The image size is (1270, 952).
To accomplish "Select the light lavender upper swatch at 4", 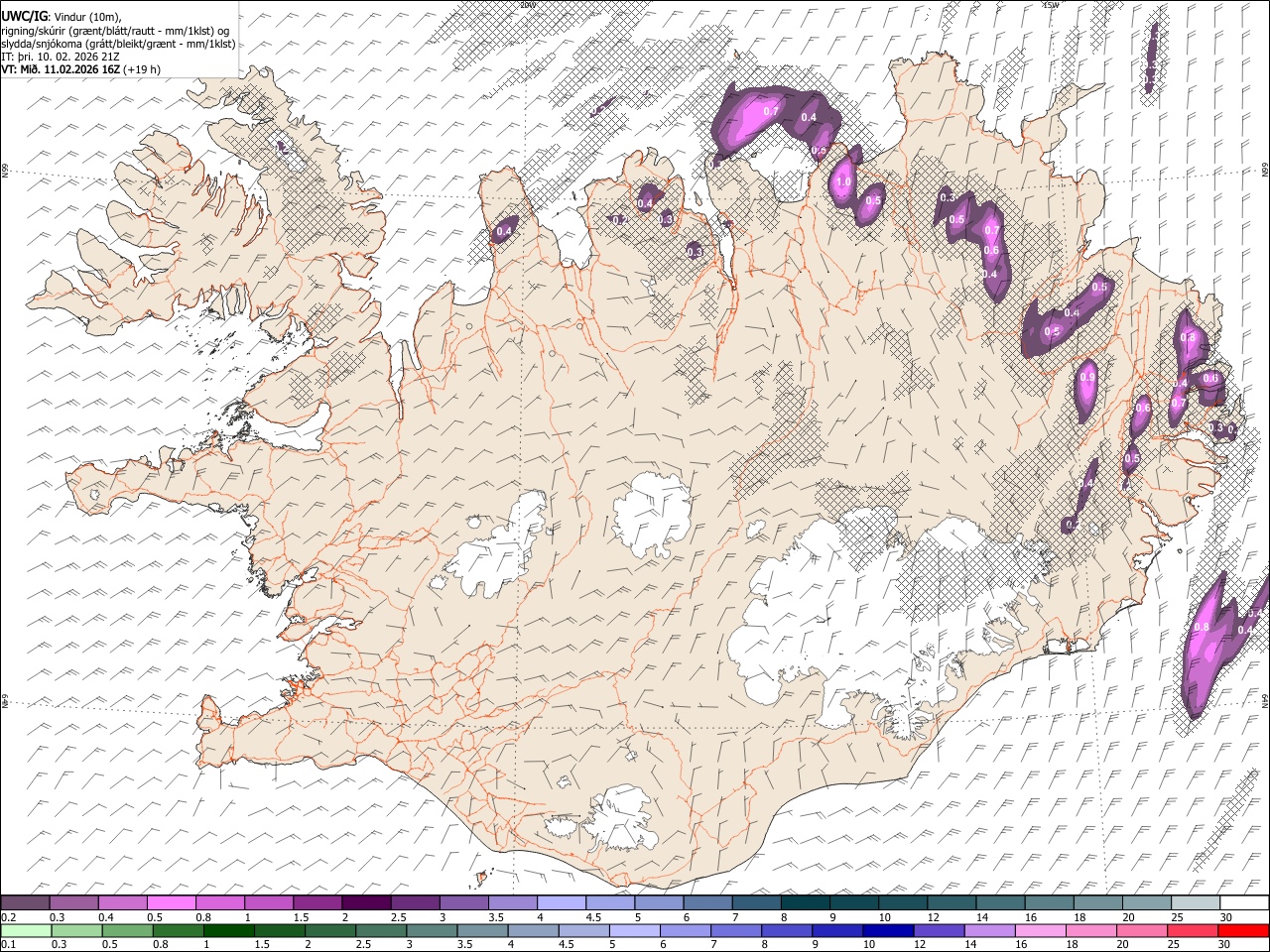I will coord(561,903).
